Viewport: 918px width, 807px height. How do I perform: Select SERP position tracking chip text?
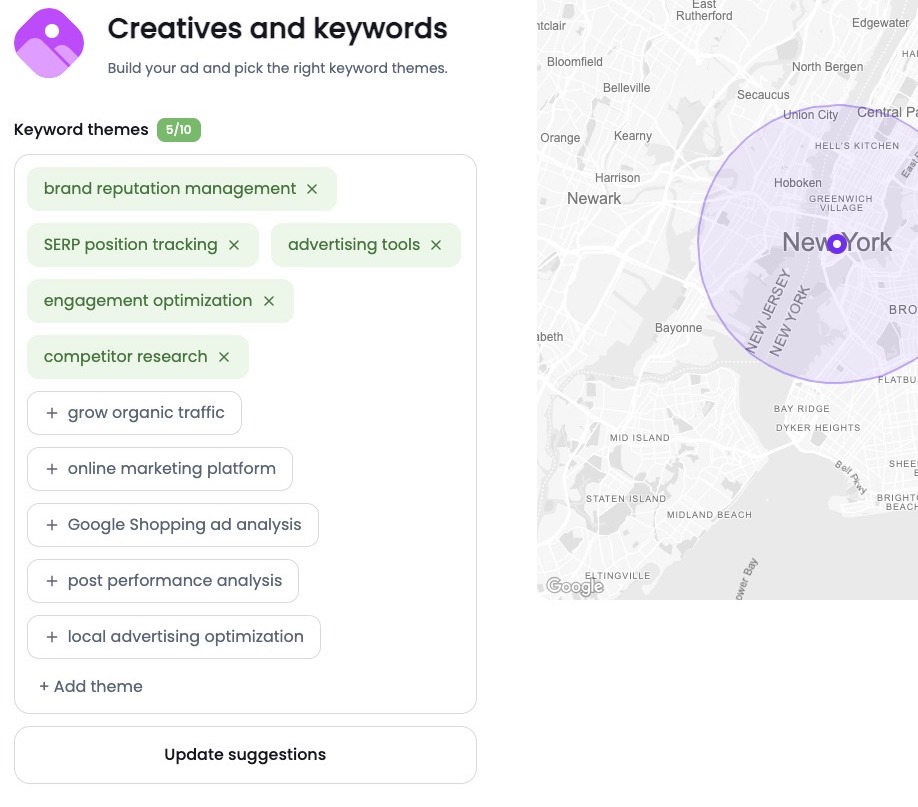point(131,245)
